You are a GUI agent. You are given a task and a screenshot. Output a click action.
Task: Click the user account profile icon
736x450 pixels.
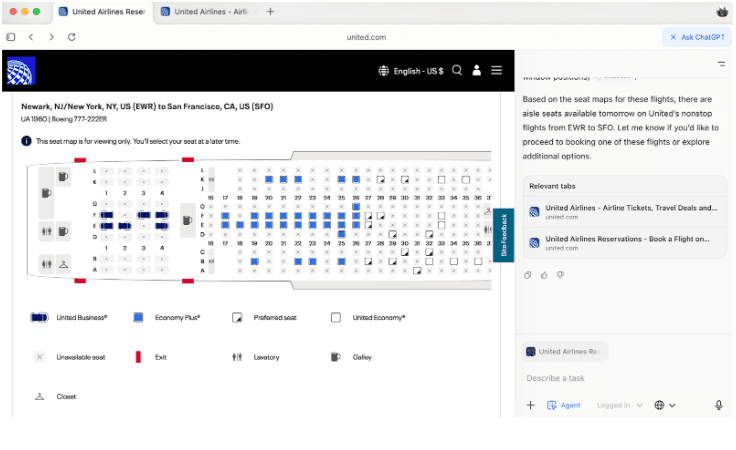click(x=477, y=71)
